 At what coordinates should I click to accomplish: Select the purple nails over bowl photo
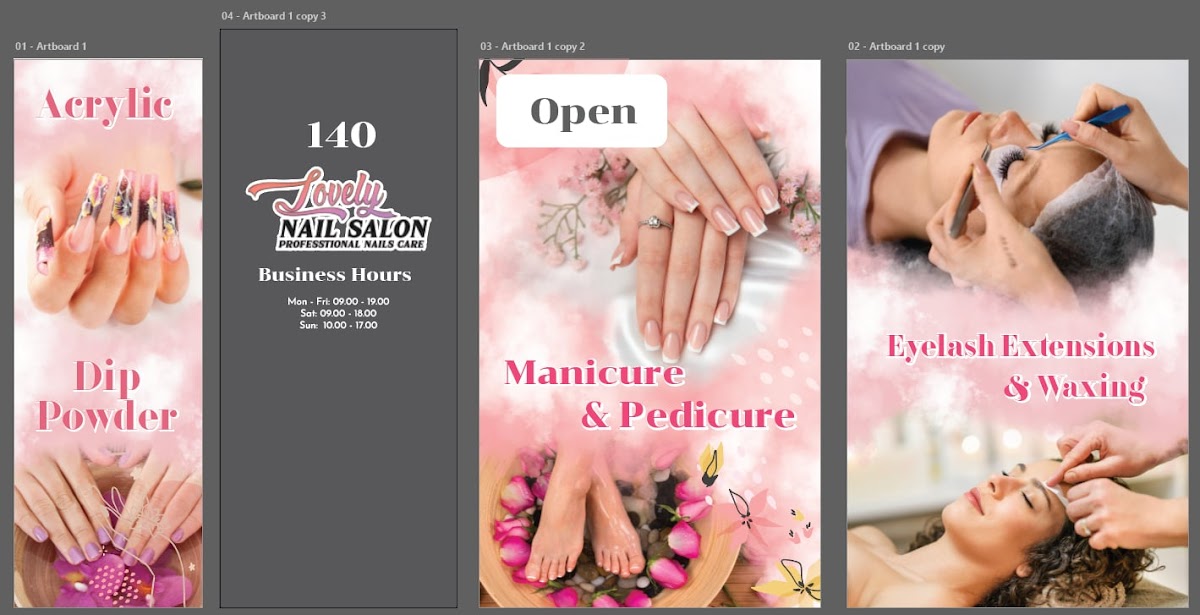[107, 530]
